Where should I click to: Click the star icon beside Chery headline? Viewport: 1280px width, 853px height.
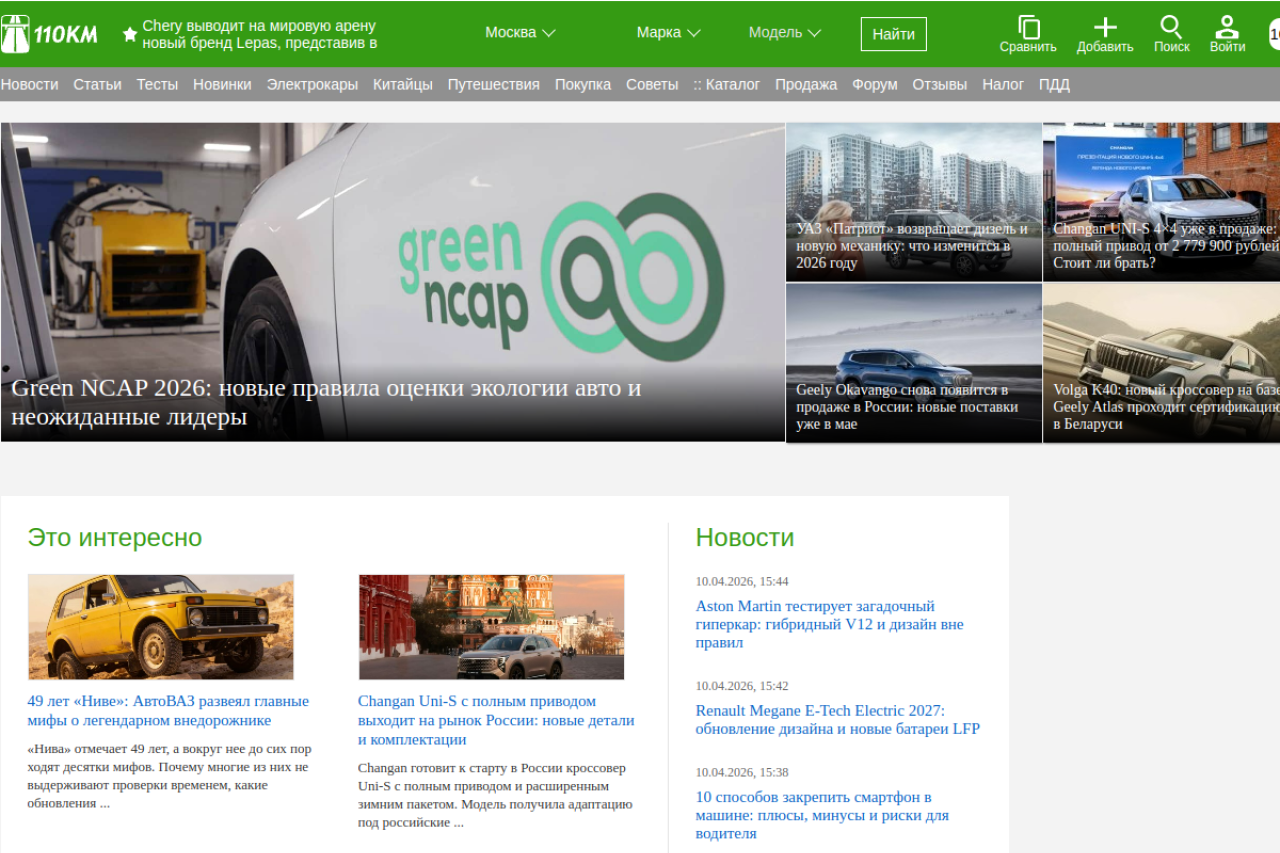[130, 34]
